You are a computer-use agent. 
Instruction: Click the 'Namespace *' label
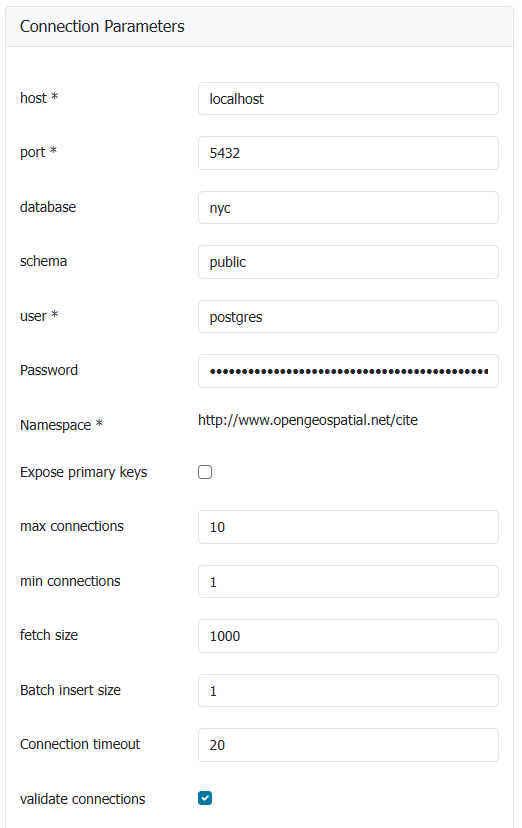coord(61,425)
